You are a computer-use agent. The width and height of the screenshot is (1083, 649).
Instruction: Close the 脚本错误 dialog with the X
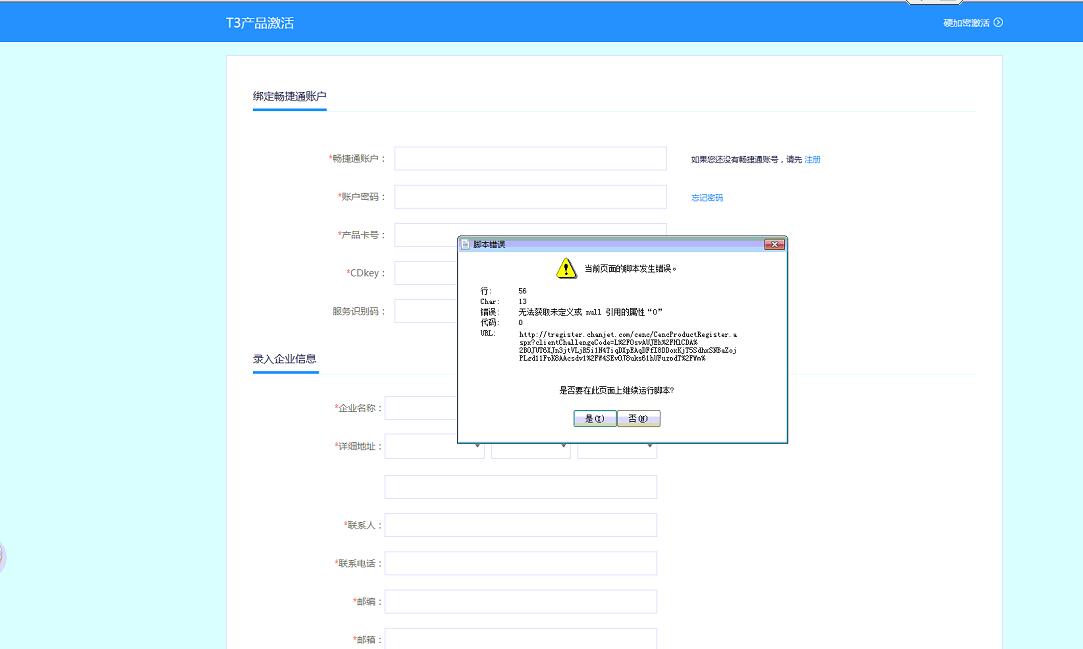click(774, 244)
